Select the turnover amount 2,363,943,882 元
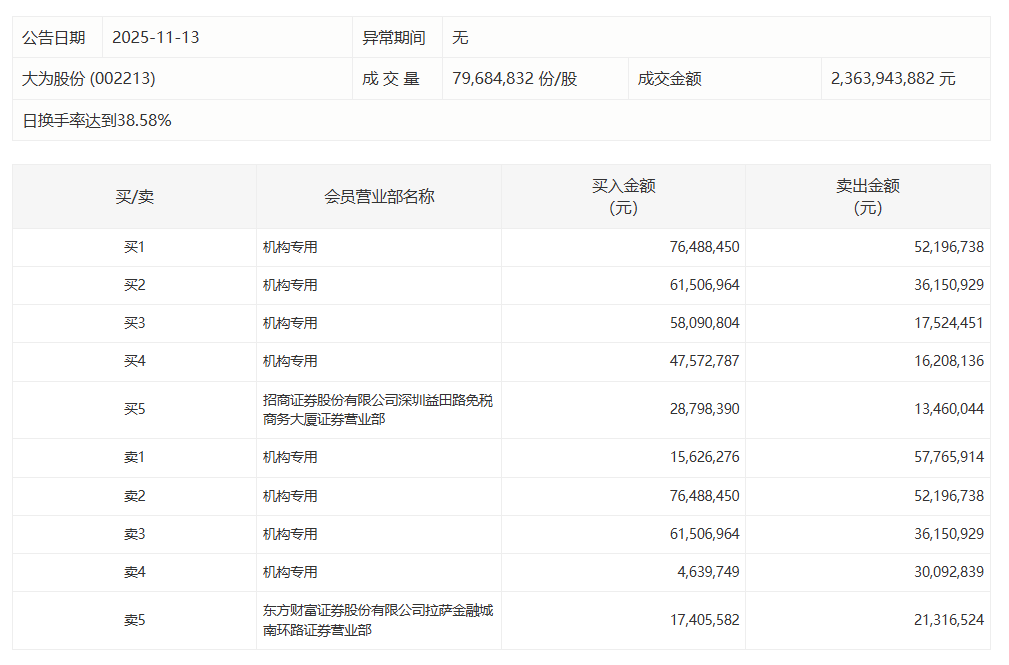The image size is (1009, 665). [x=892, y=79]
